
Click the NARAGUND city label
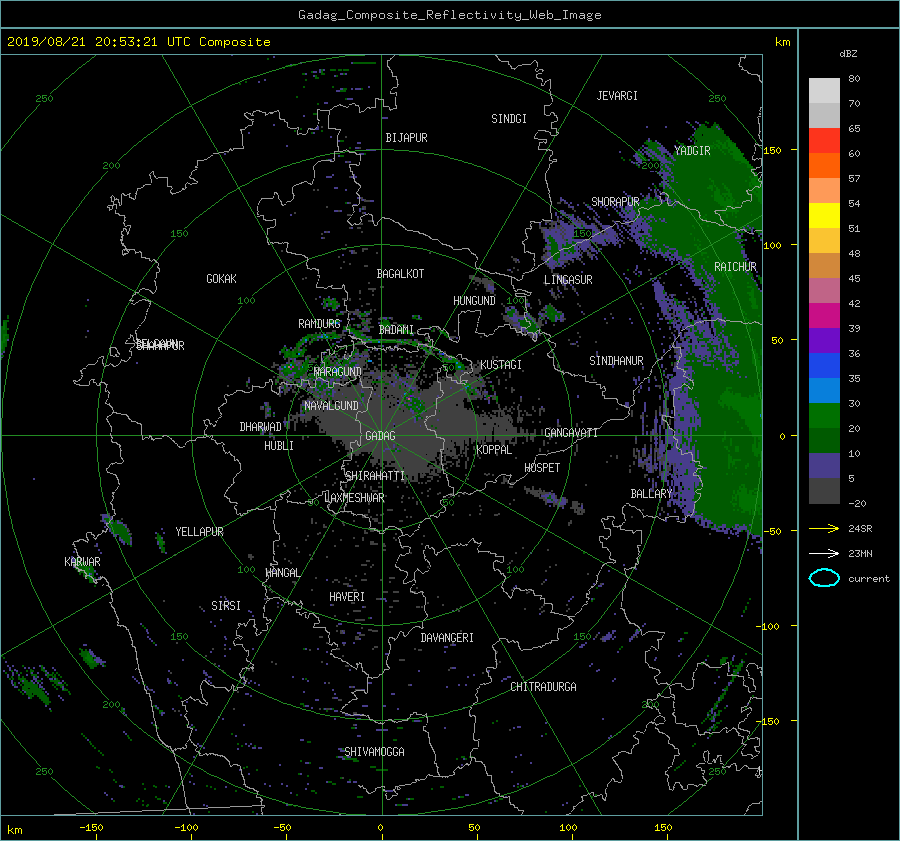point(338,371)
